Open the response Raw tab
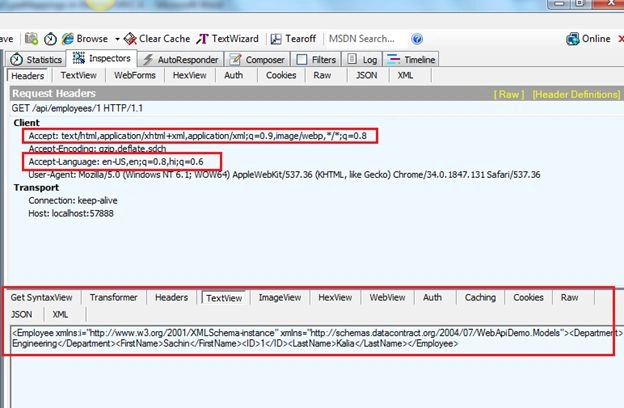This screenshot has height=408, width=624. (569, 297)
